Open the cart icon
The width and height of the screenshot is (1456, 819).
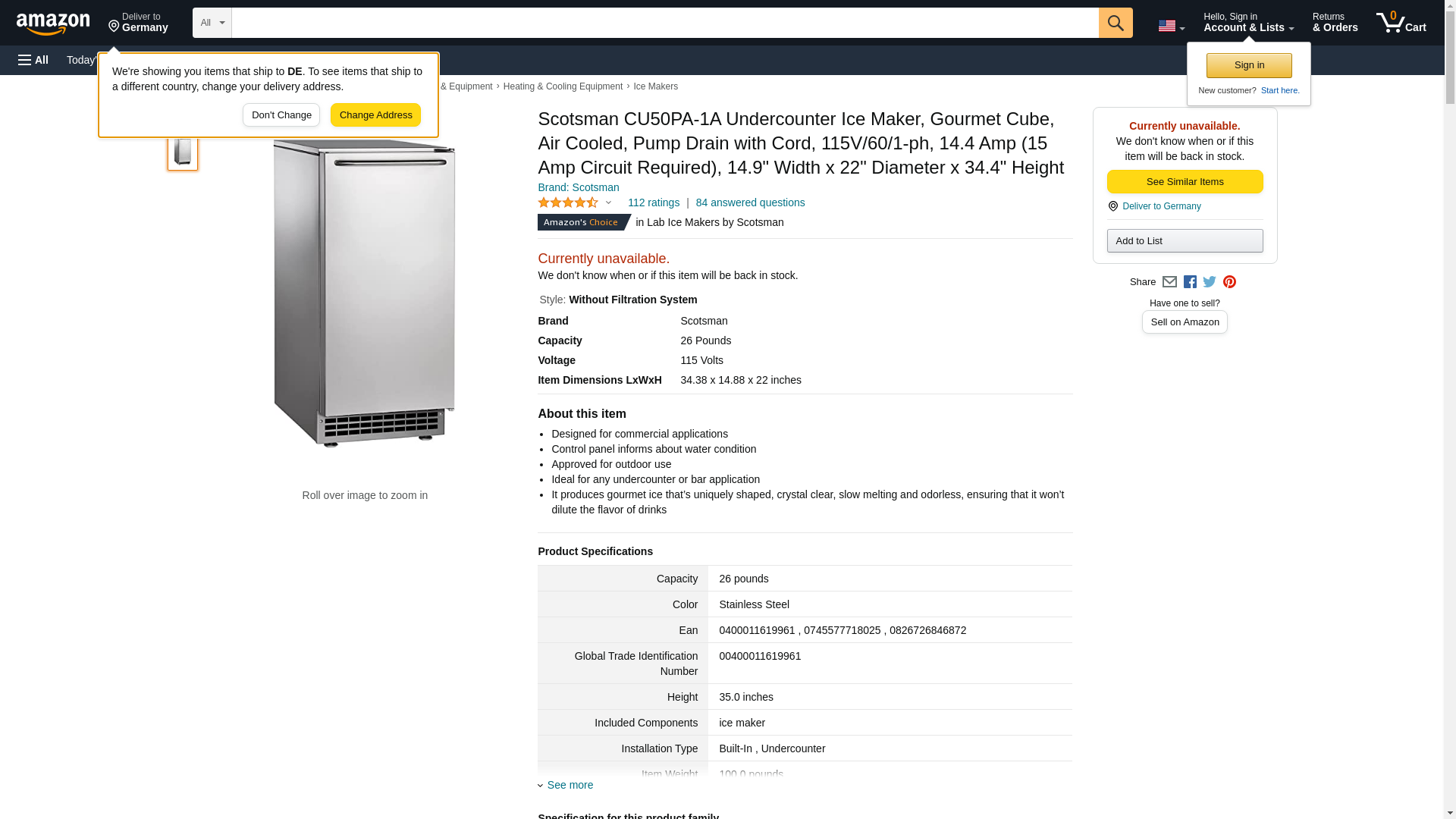pyautogui.click(x=1401, y=23)
